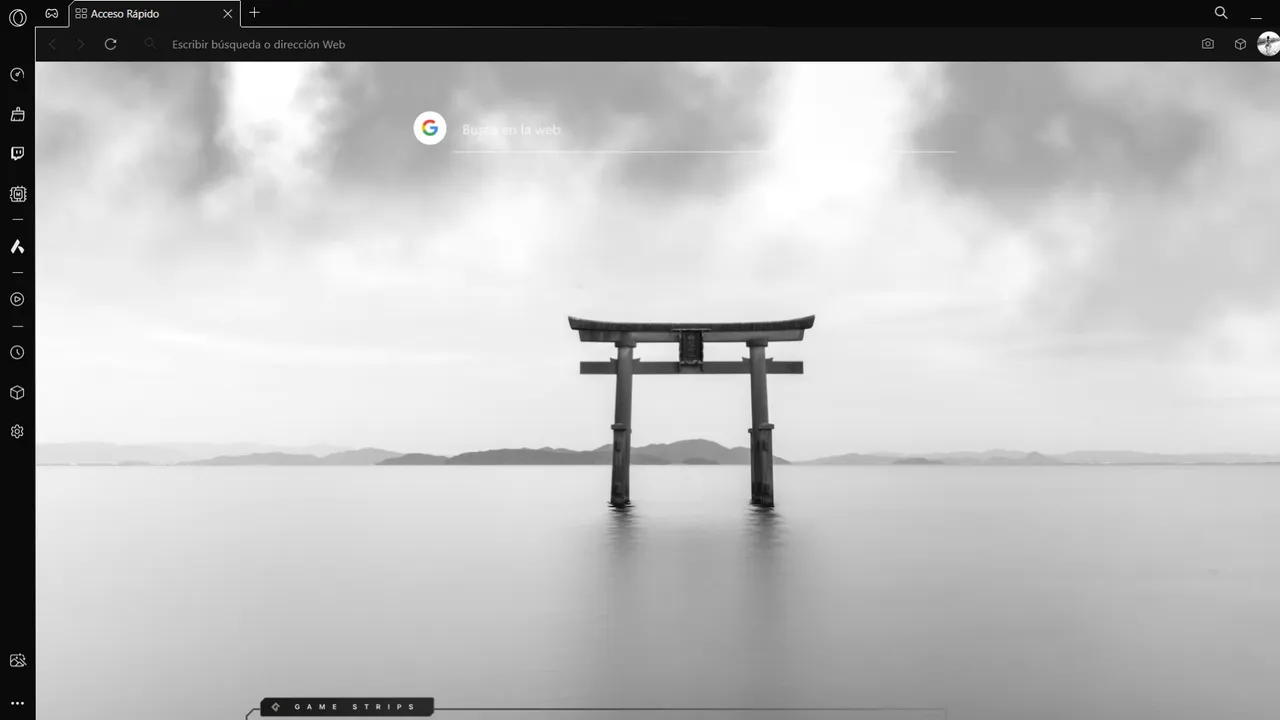
Task: Open History with the clock icon
Action: [16, 352]
